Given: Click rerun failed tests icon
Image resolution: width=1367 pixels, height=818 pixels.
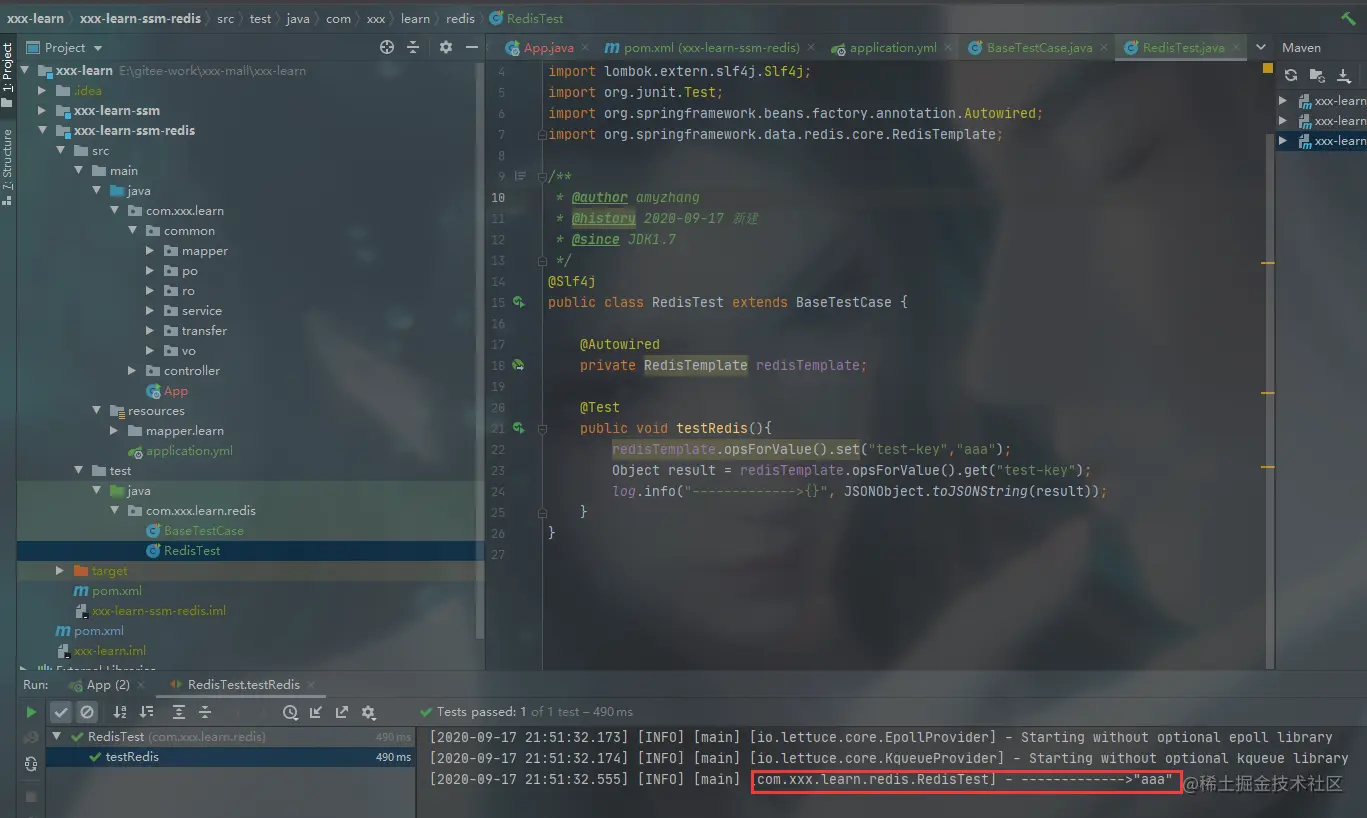Looking at the screenshot, I should (x=31, y=738).
